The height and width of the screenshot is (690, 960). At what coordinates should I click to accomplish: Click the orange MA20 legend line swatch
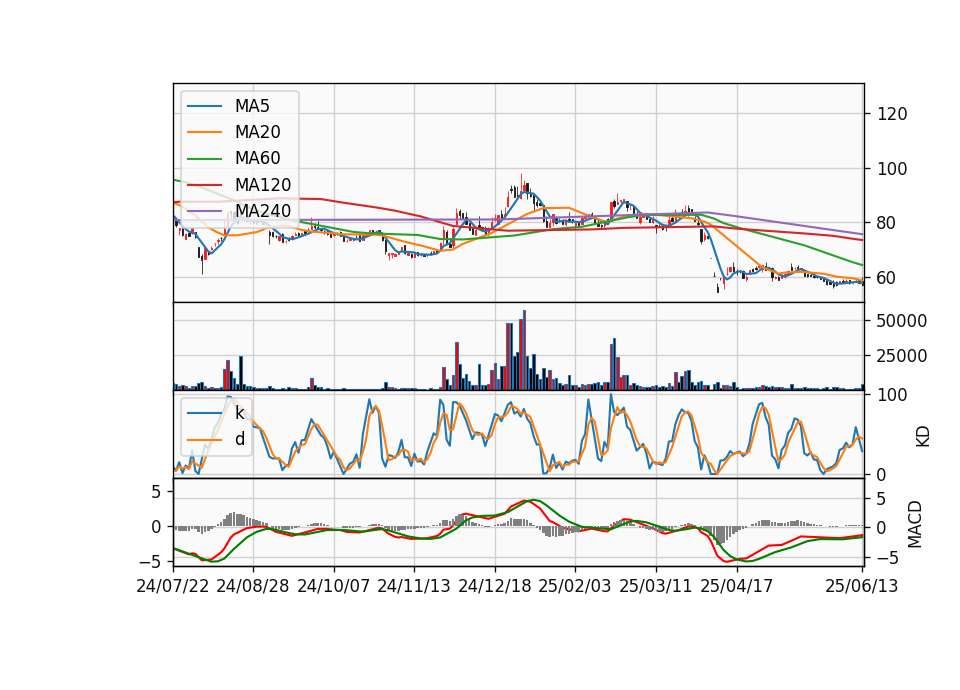(204, 132)
